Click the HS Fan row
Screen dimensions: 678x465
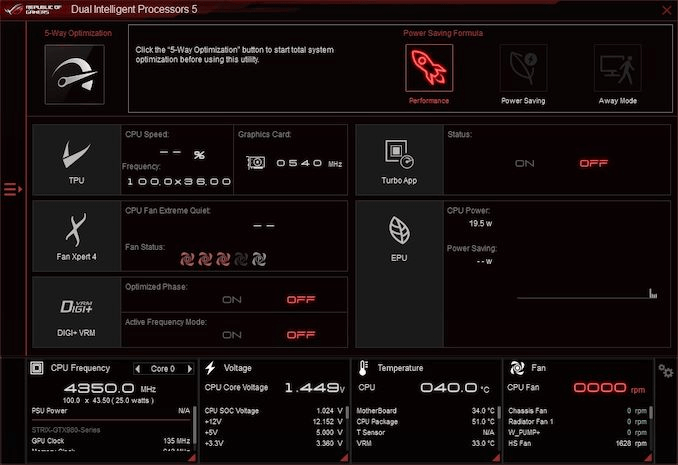point(577,443)
